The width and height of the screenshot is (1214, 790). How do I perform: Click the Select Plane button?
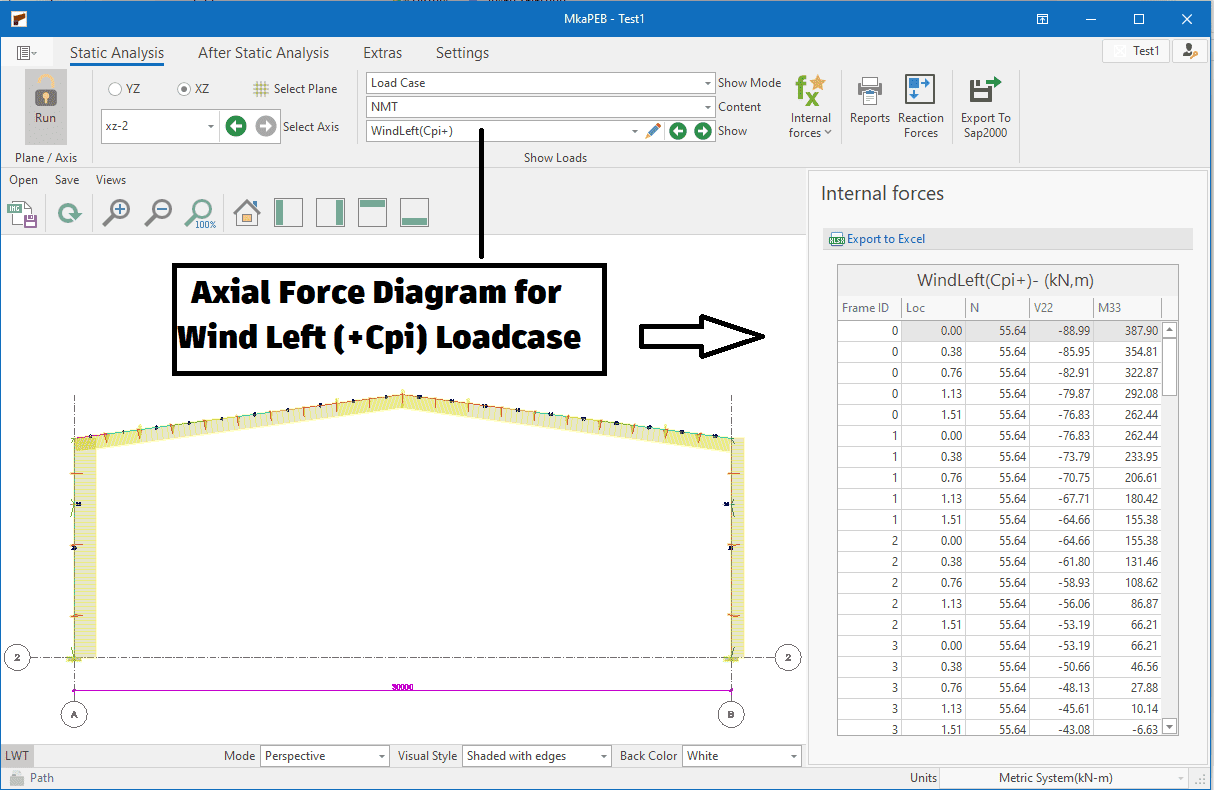295,89
